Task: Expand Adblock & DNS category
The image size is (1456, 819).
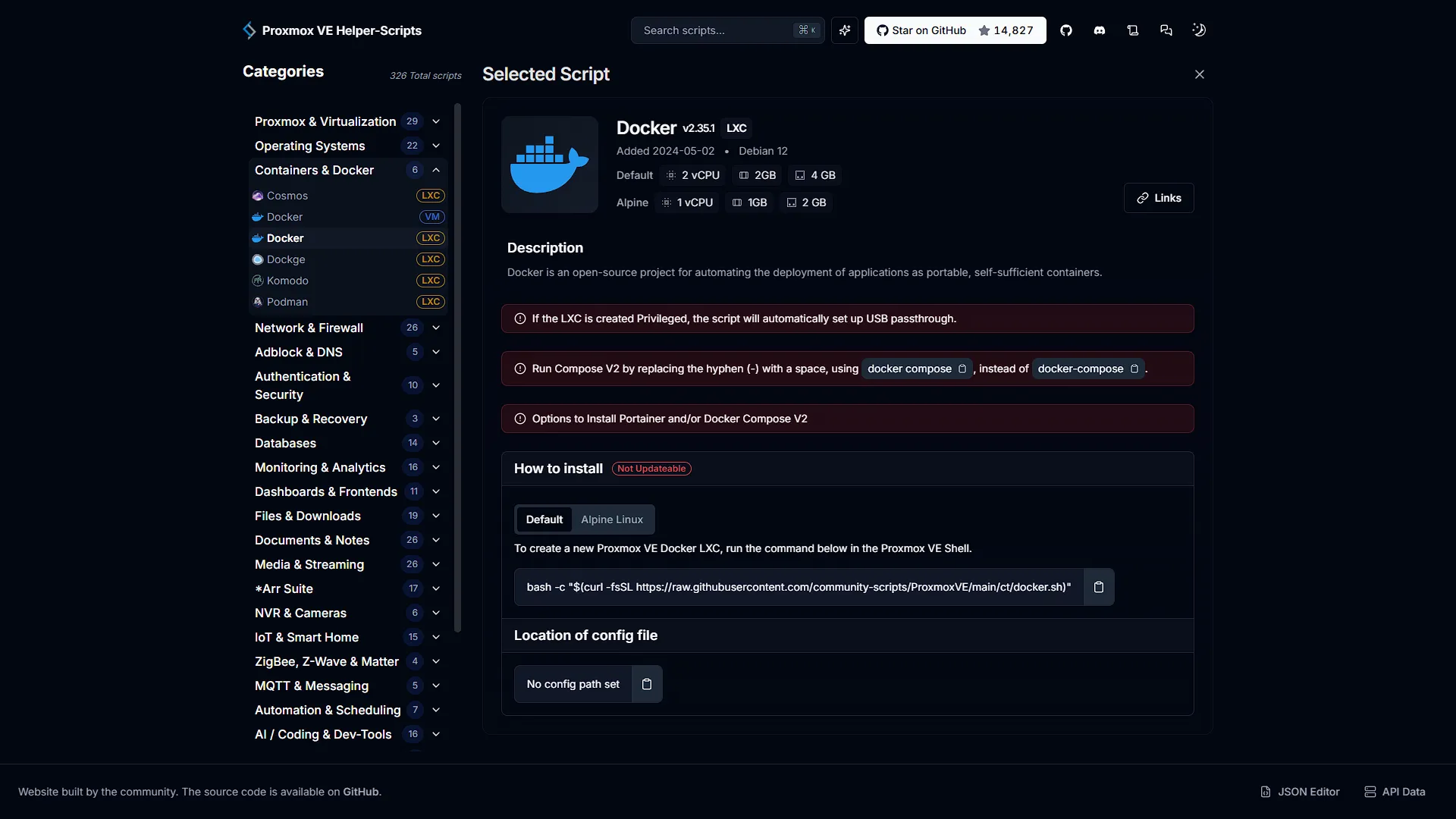Action: 348,352
